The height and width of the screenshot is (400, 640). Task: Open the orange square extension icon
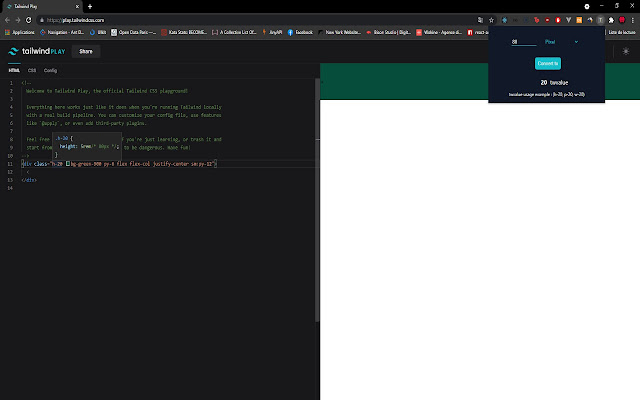(579, 20)
